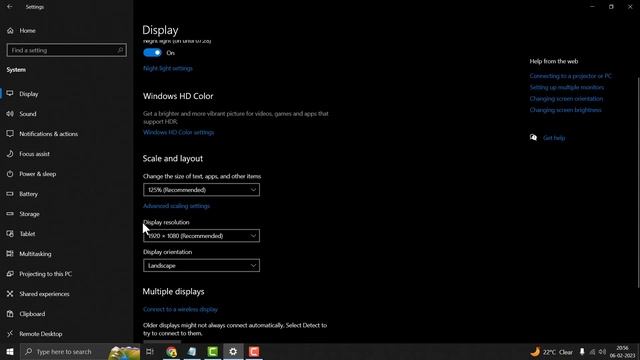This screenshot has width=640, height=360.
Task: Click the Settings page vertical scrollbar
Action: pos(638,182)
